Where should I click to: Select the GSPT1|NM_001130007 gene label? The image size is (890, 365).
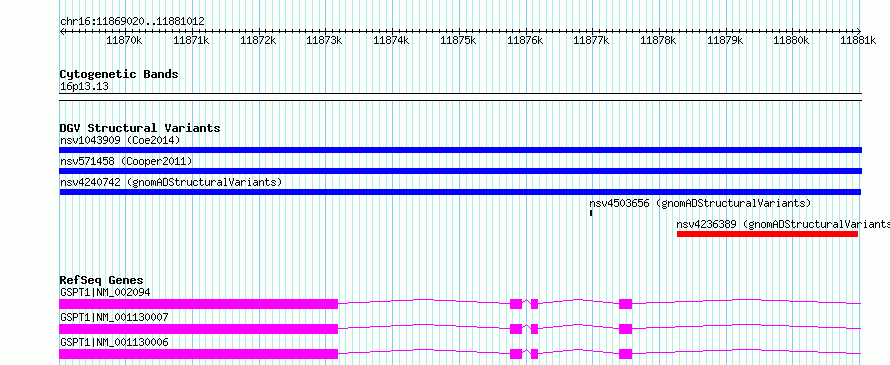click(x=114, y=317)
